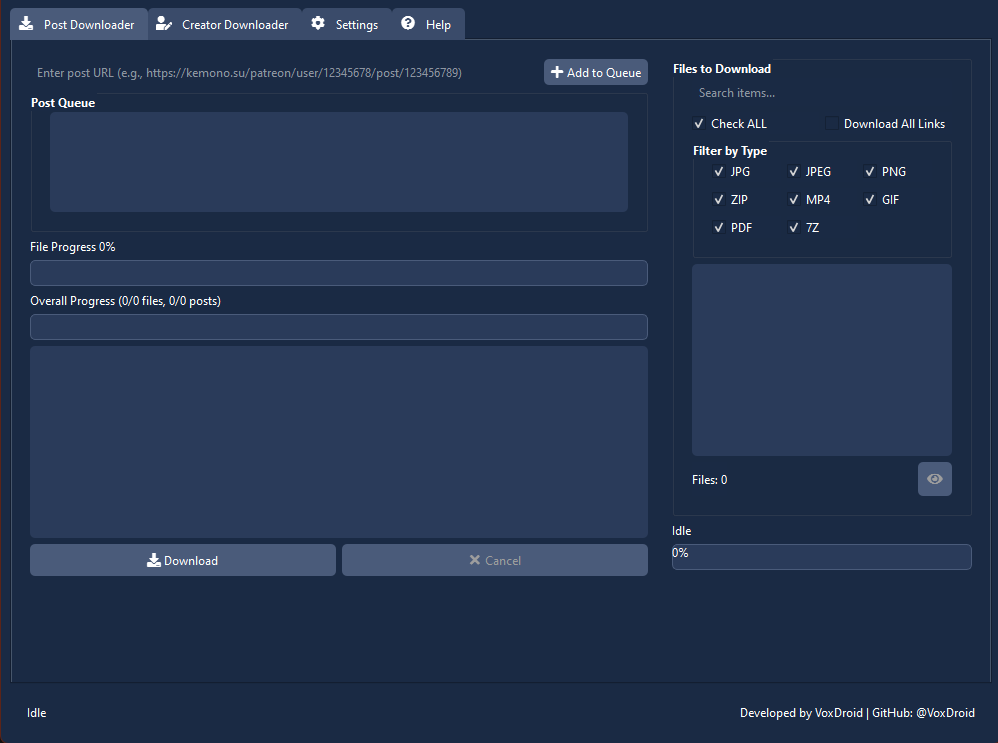The width and height of the screenshot is (998, 743).
Task: Click the Creator Downloader person icon
Action: click(x=165, y=23)
